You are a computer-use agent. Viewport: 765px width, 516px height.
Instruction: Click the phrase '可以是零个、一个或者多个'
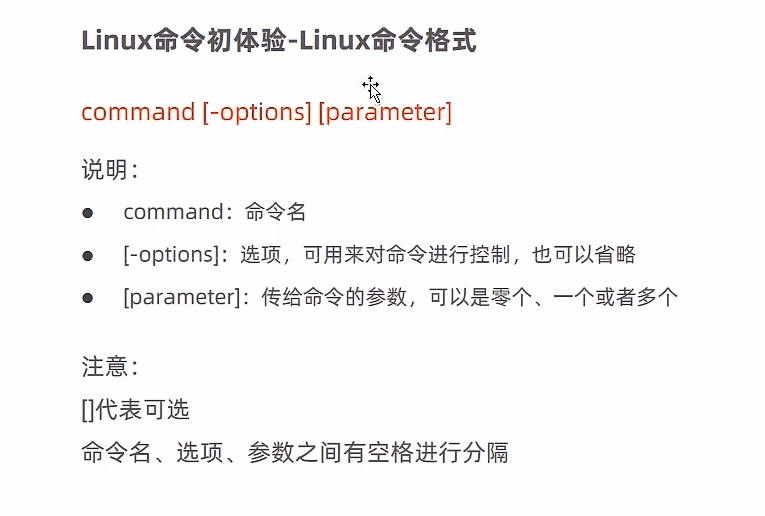[553, 297]
